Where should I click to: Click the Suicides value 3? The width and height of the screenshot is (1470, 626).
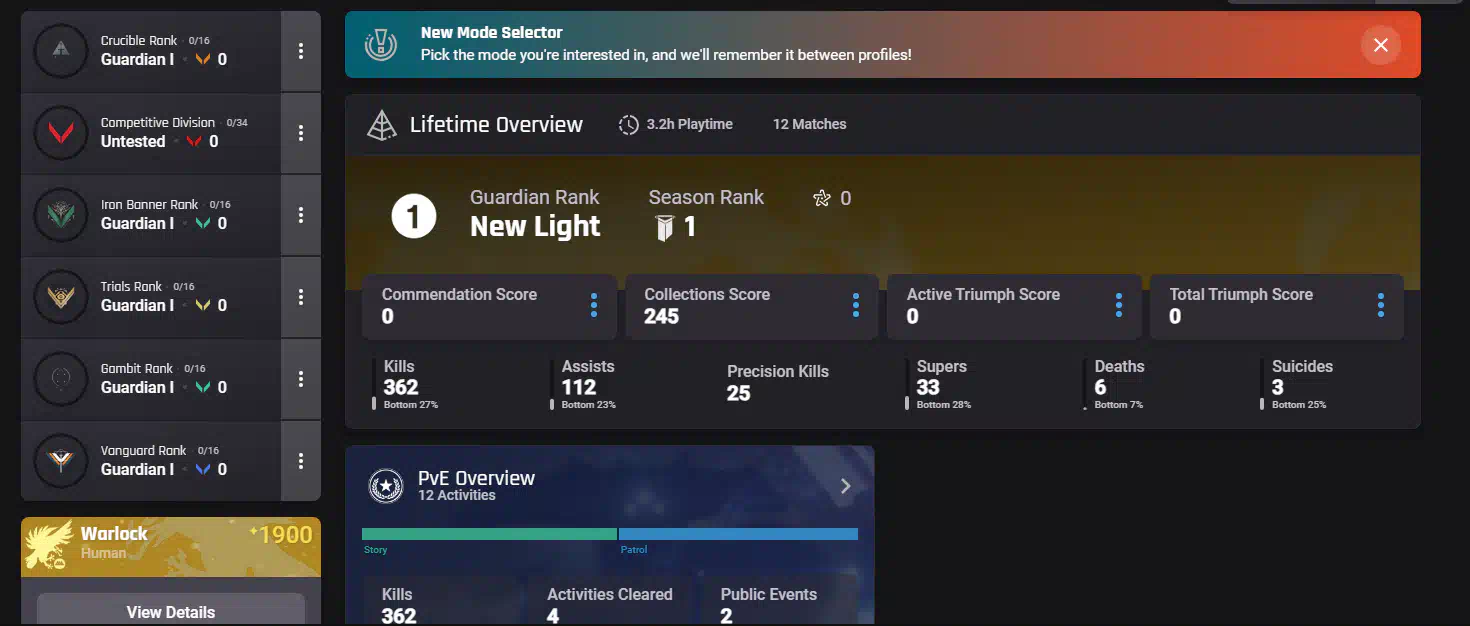pos(1278,387)
